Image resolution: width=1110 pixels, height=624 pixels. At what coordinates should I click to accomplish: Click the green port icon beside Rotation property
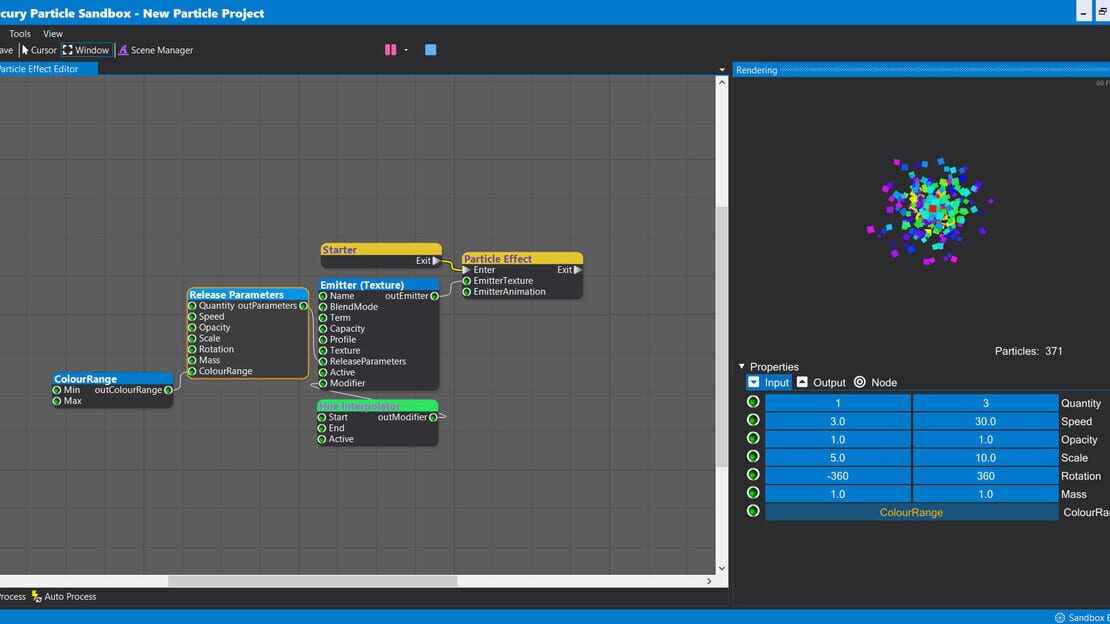click(753, 475)
